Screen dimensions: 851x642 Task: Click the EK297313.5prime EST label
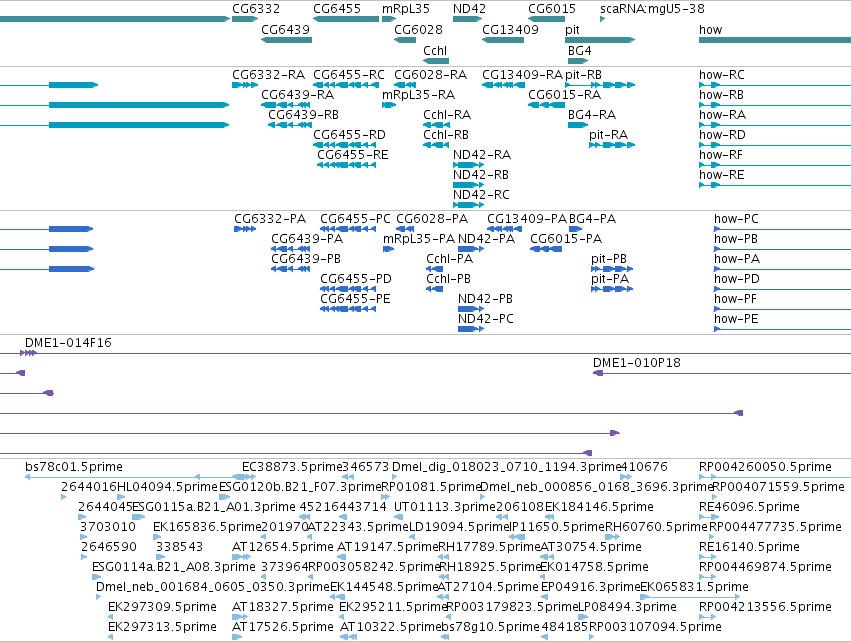click(162, 628)
